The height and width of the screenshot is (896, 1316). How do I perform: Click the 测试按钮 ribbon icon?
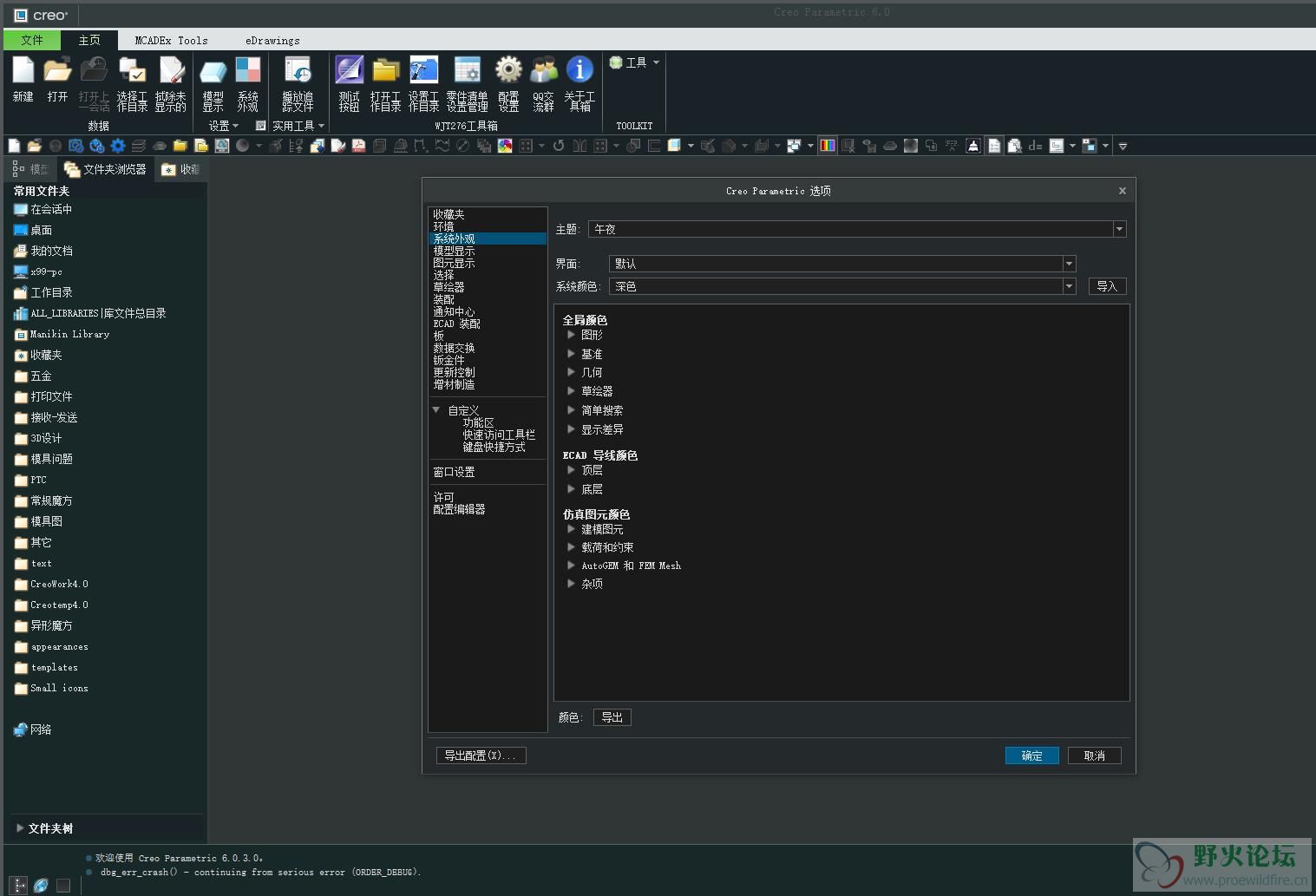pos(349,70)
